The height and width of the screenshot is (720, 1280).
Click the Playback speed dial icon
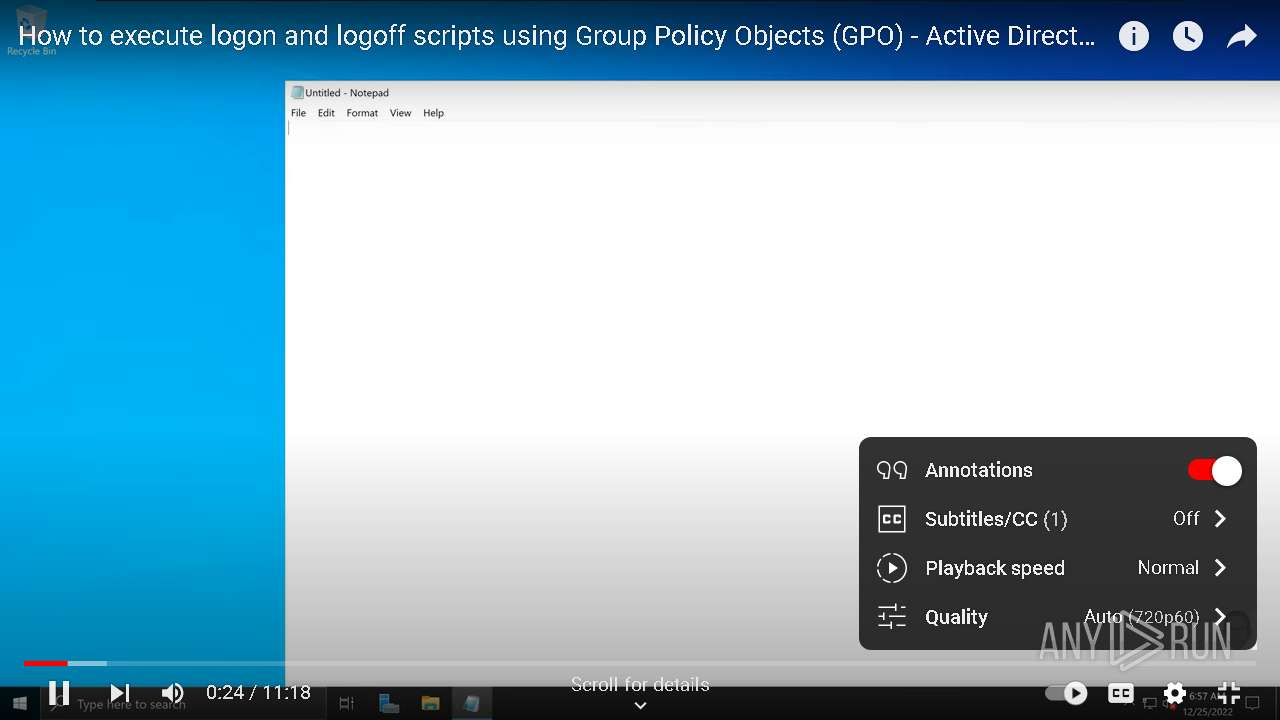point(891,568)
